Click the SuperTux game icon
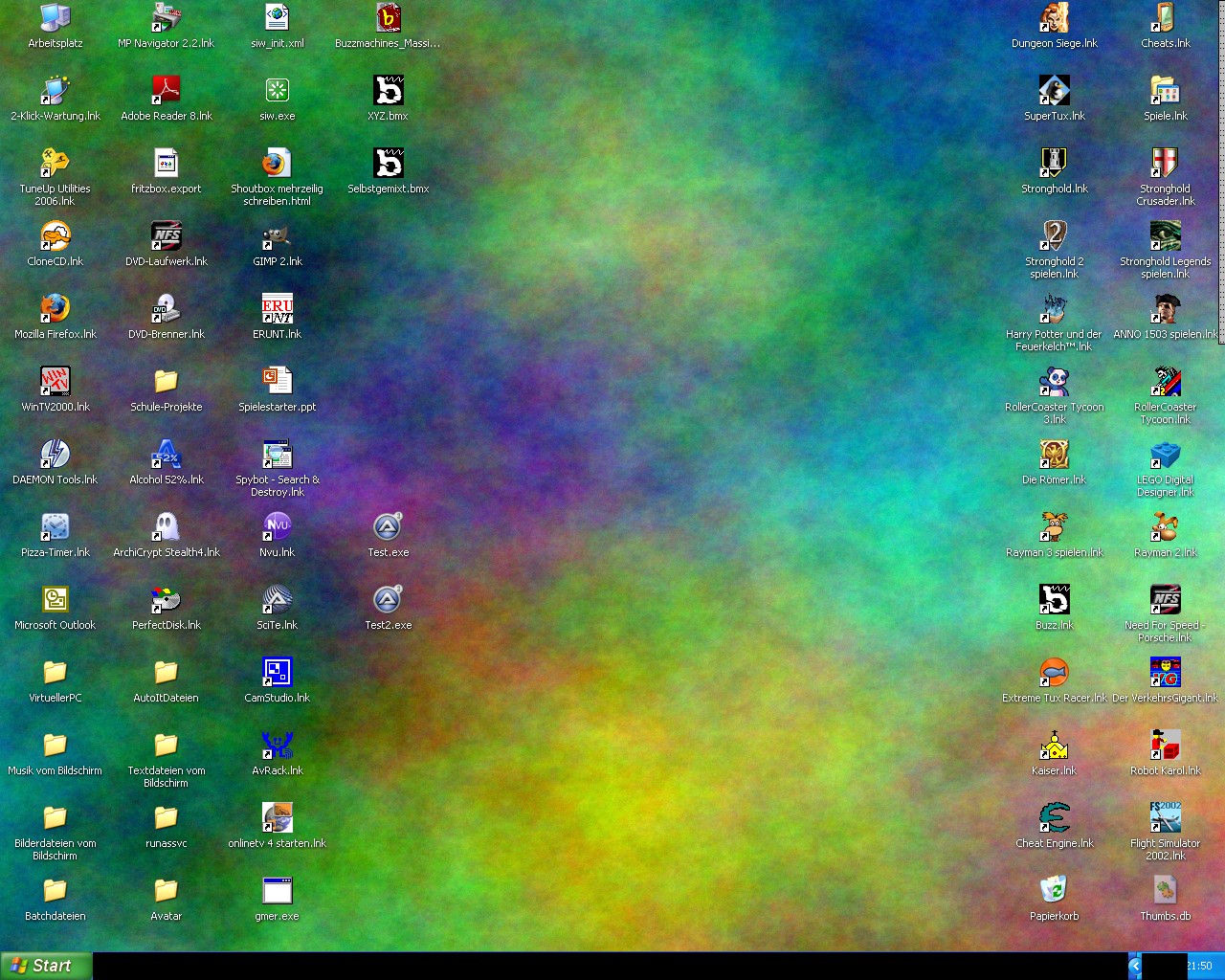The width and height of the screenshot is (1225, 980). [x=1054, y=91]
